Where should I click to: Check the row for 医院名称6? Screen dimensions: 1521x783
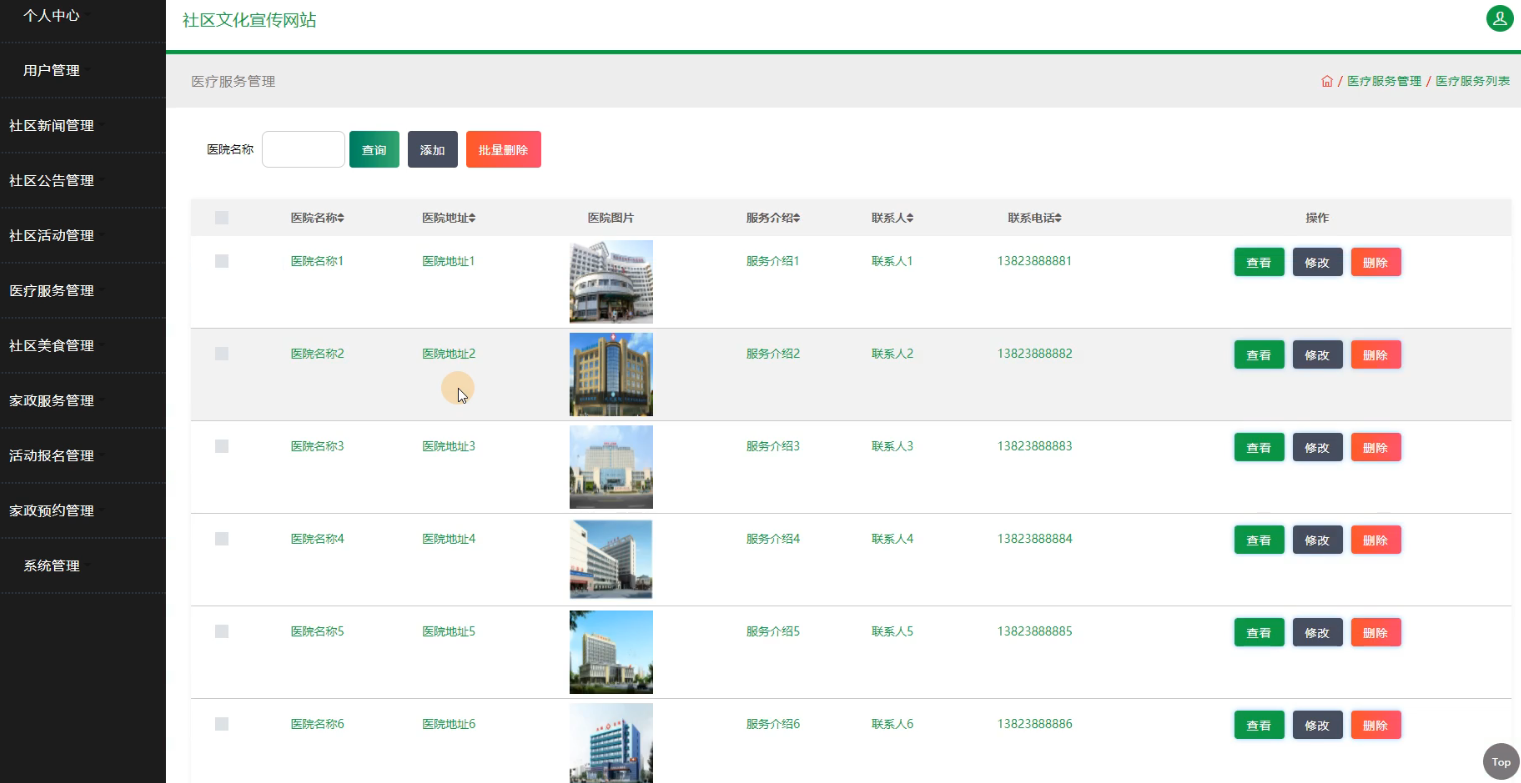pyautogui.click(x=222, y=724)
